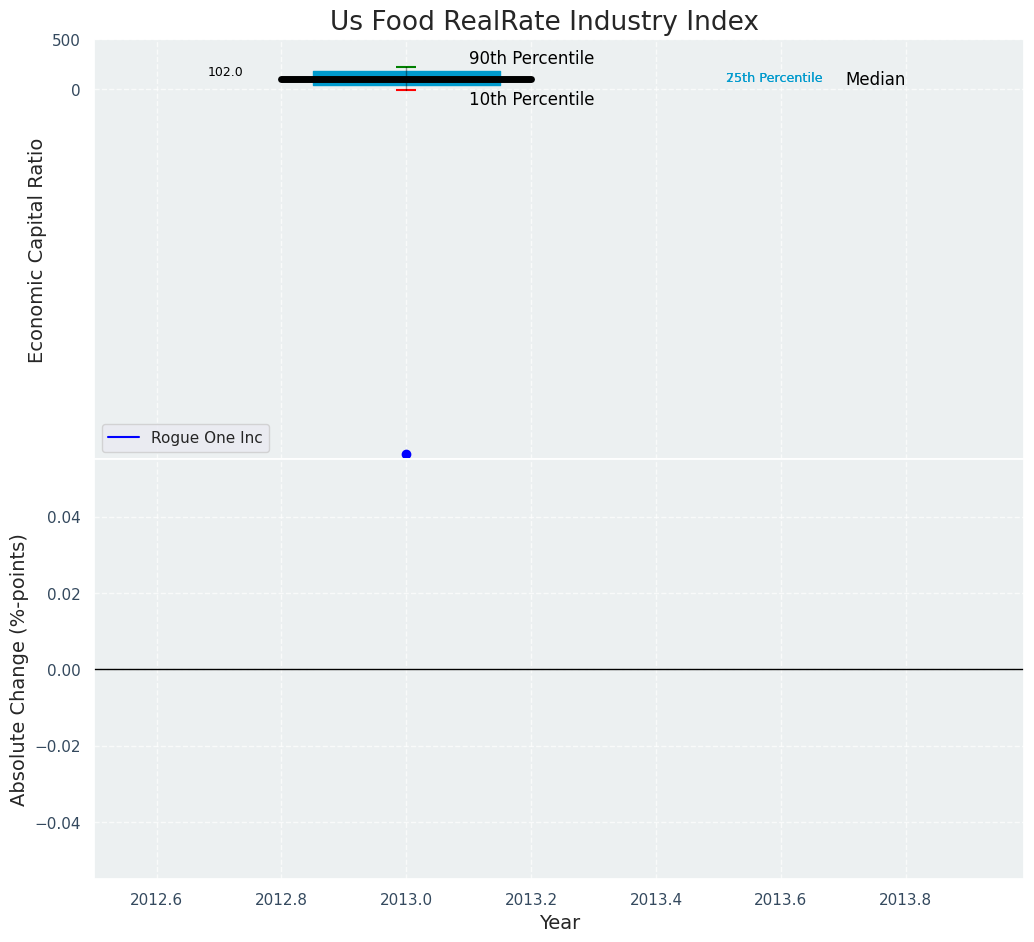Select the Absolute Change (%-points) axis label

point(19,669)
